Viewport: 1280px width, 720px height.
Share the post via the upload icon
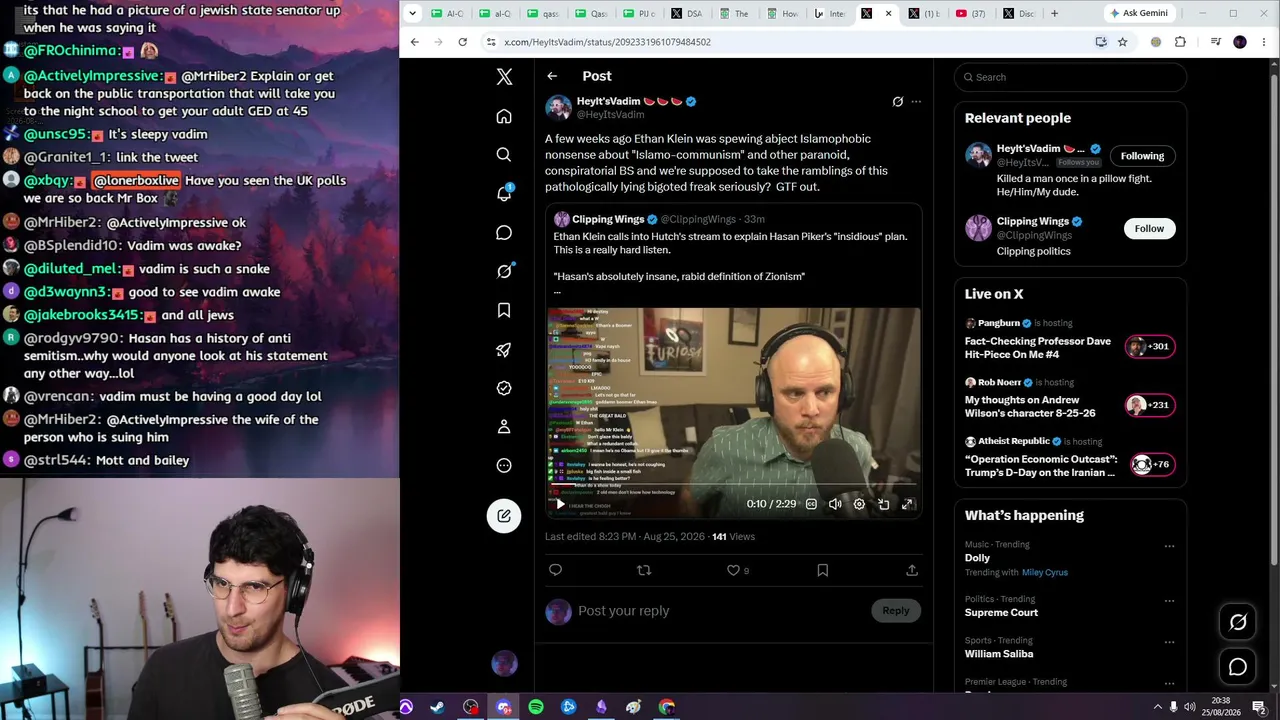click(x=911, y=570)
